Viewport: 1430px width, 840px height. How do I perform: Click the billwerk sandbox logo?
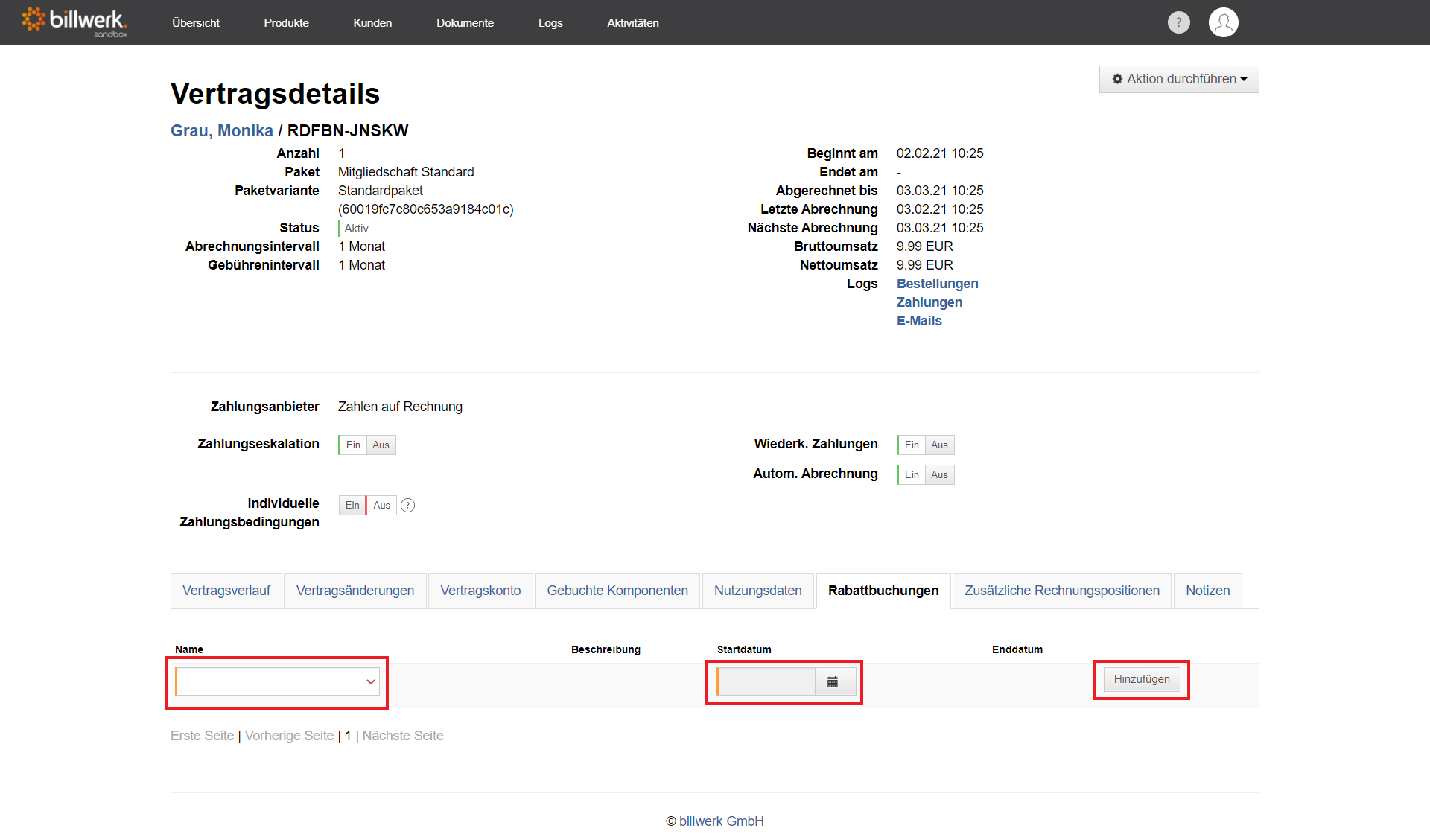(74, 22)
